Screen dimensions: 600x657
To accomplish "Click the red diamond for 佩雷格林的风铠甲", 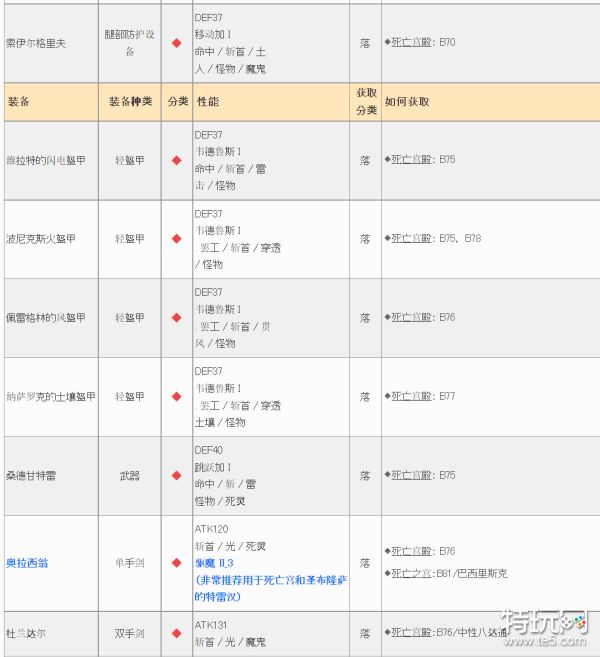I will pyautogui.click(x=176, y=318).
